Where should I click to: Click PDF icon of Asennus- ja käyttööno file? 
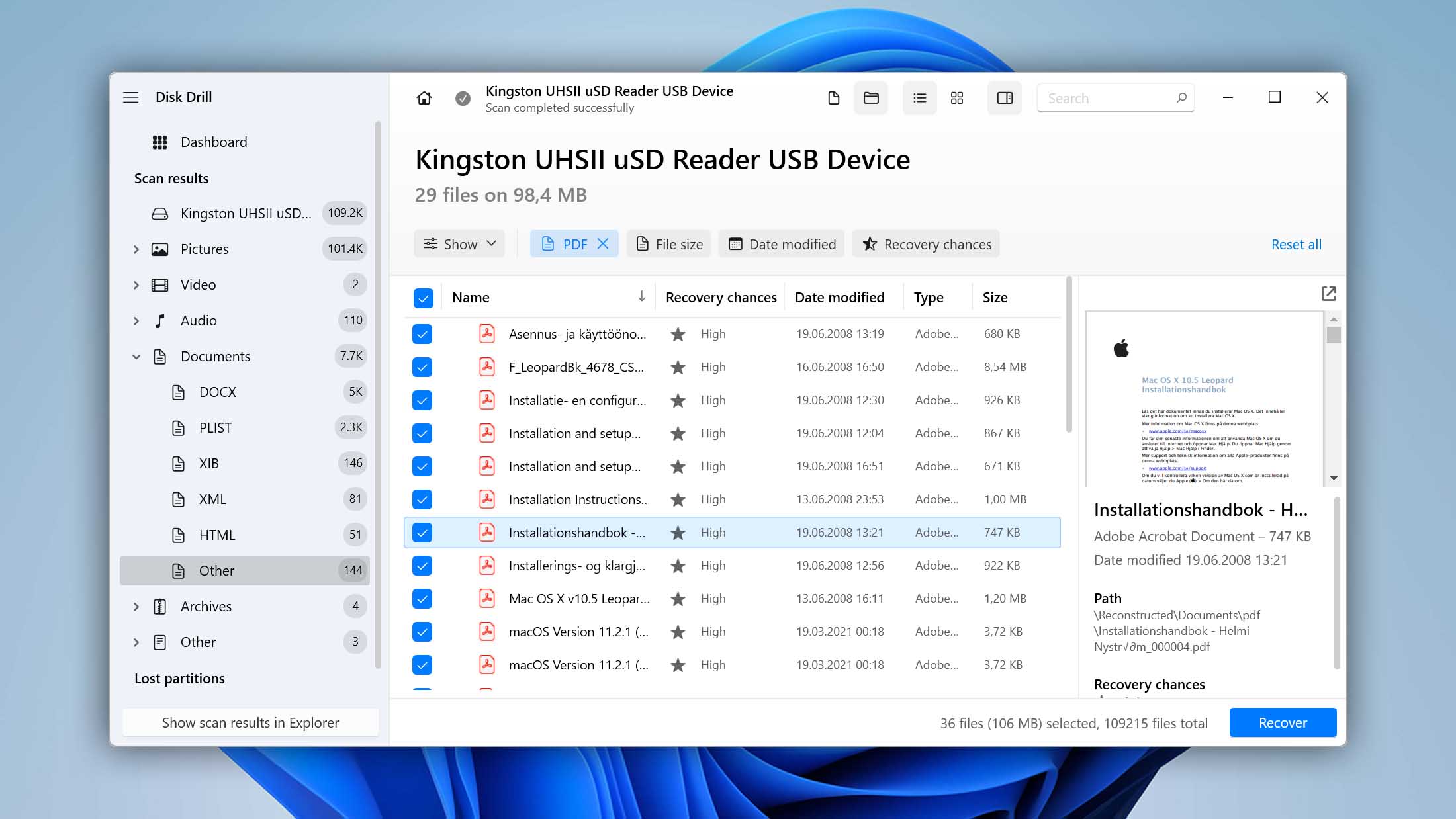pos(487,334)
